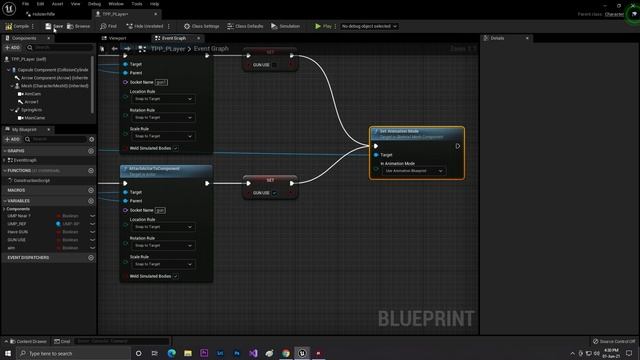Screen dimensions: 640x360
Task: Open Class Settings
Action: coord(201,26)
